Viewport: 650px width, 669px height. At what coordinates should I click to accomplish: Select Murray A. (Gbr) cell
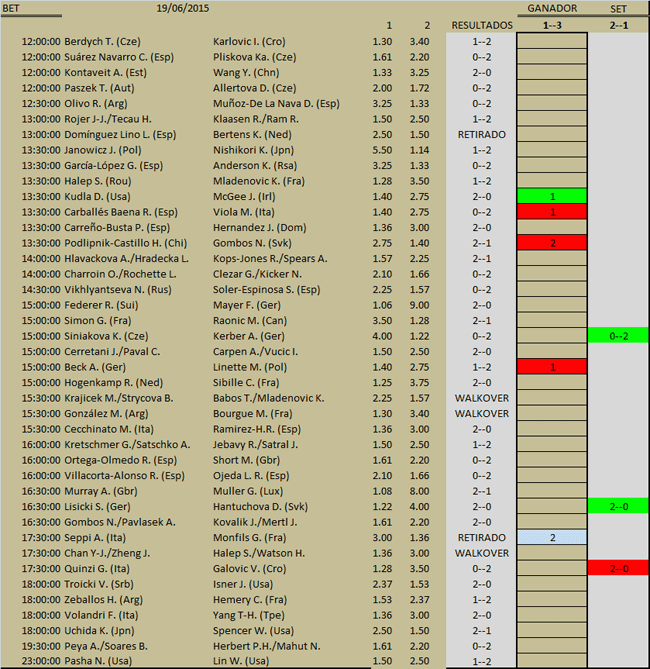click(x=101, y=492)
